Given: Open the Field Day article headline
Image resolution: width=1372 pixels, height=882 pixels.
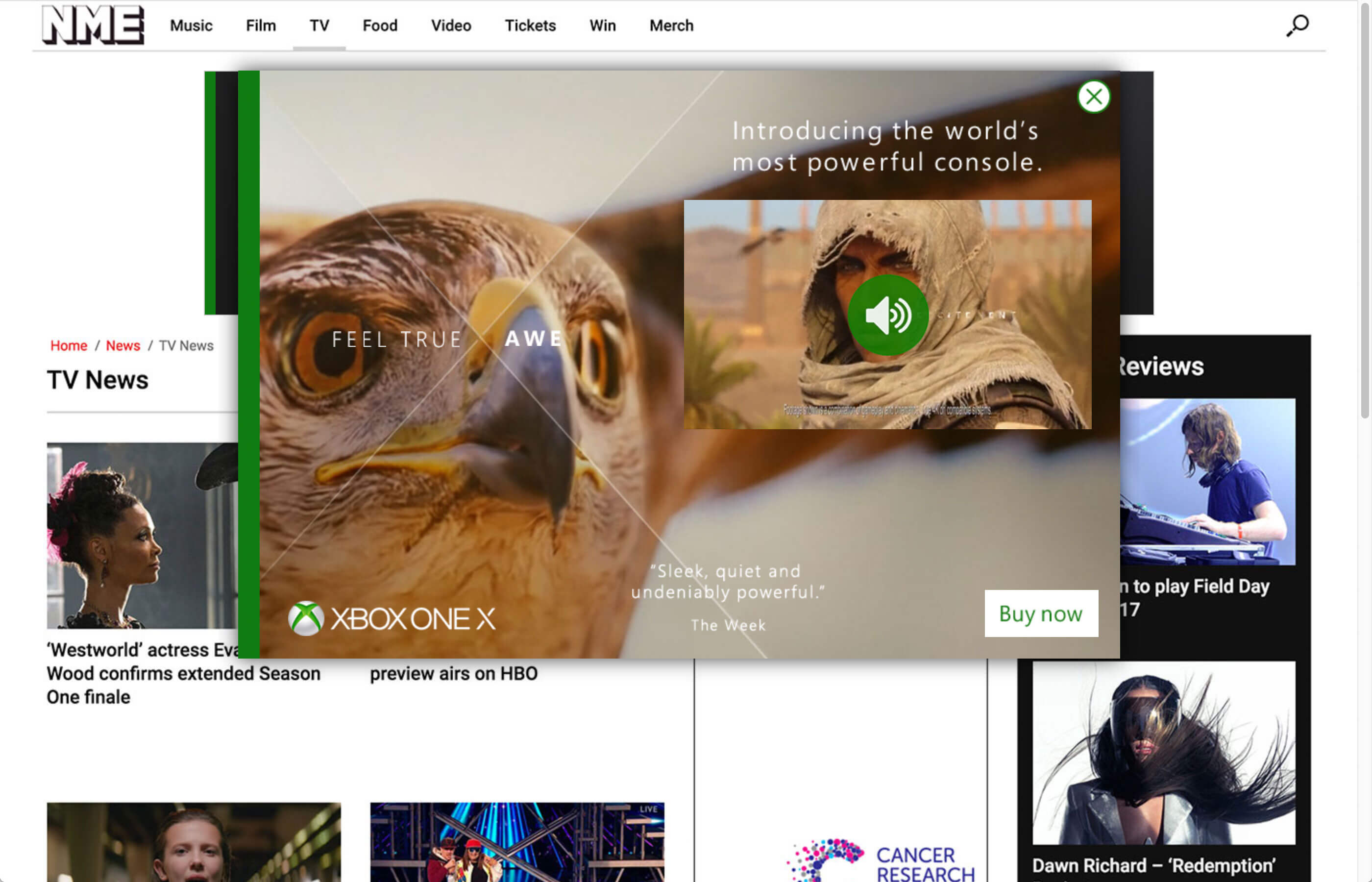Looking at the screenshot, I should coord(1196,597).
